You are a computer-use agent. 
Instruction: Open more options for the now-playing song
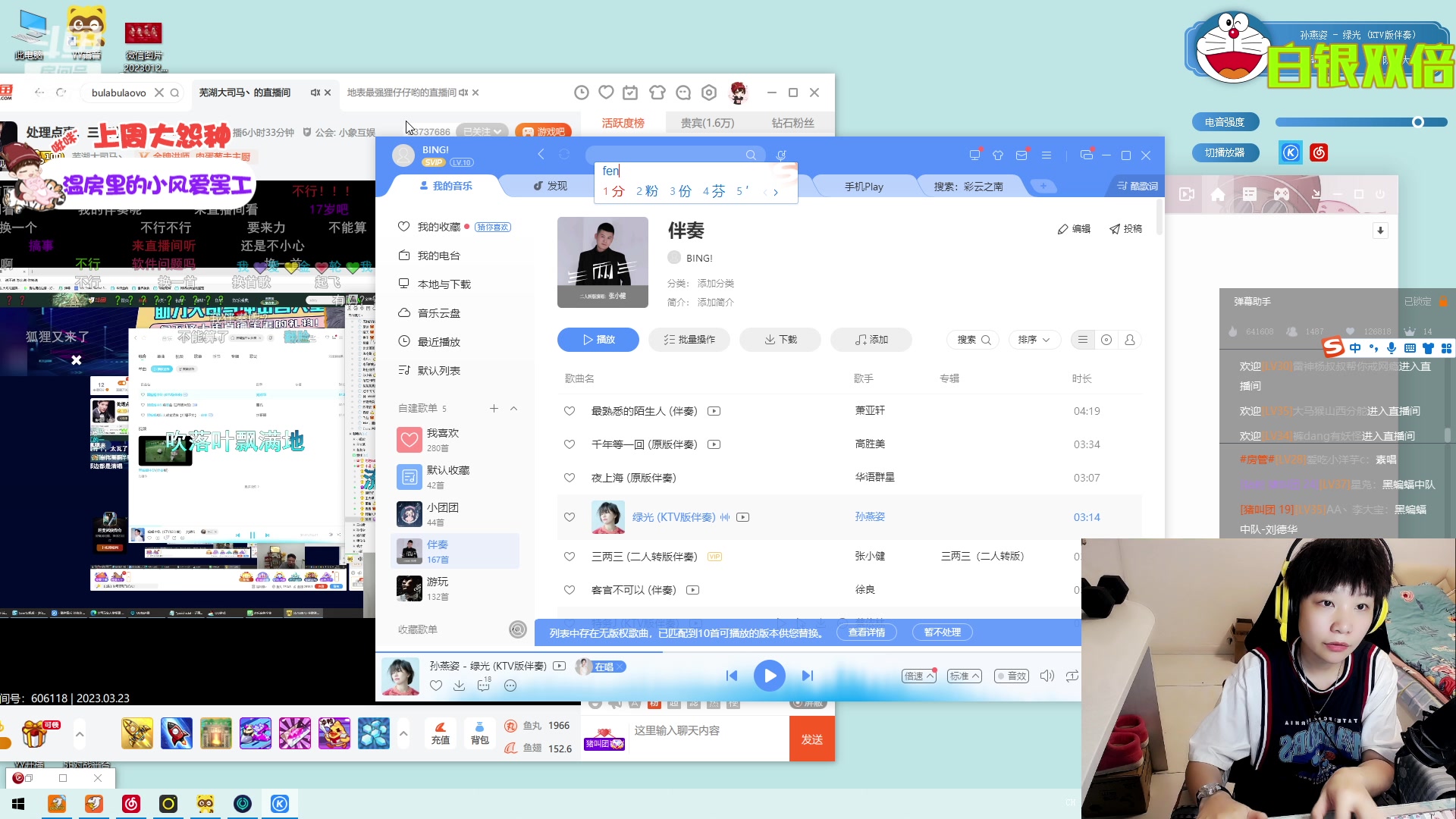(x=510, y=686)
